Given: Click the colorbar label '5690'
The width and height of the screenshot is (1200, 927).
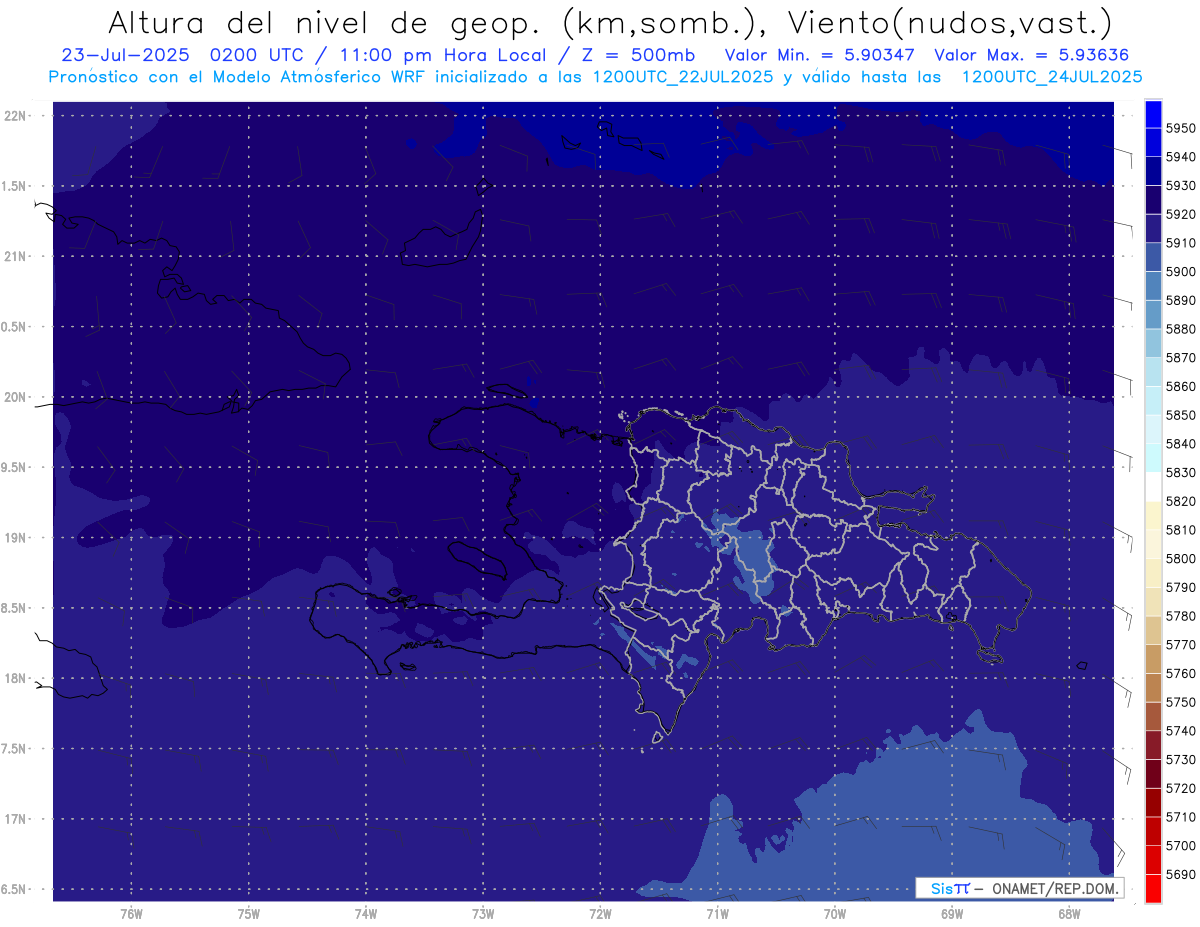Looking at the screenshot, I should (1181, 874).
